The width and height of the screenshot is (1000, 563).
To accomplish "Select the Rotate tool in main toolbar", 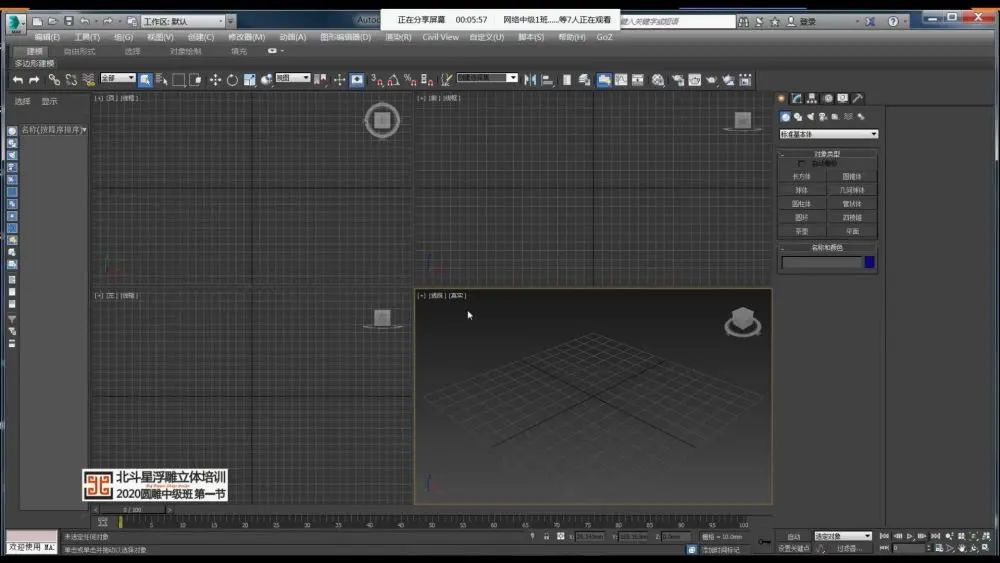I will coord(232,80).
